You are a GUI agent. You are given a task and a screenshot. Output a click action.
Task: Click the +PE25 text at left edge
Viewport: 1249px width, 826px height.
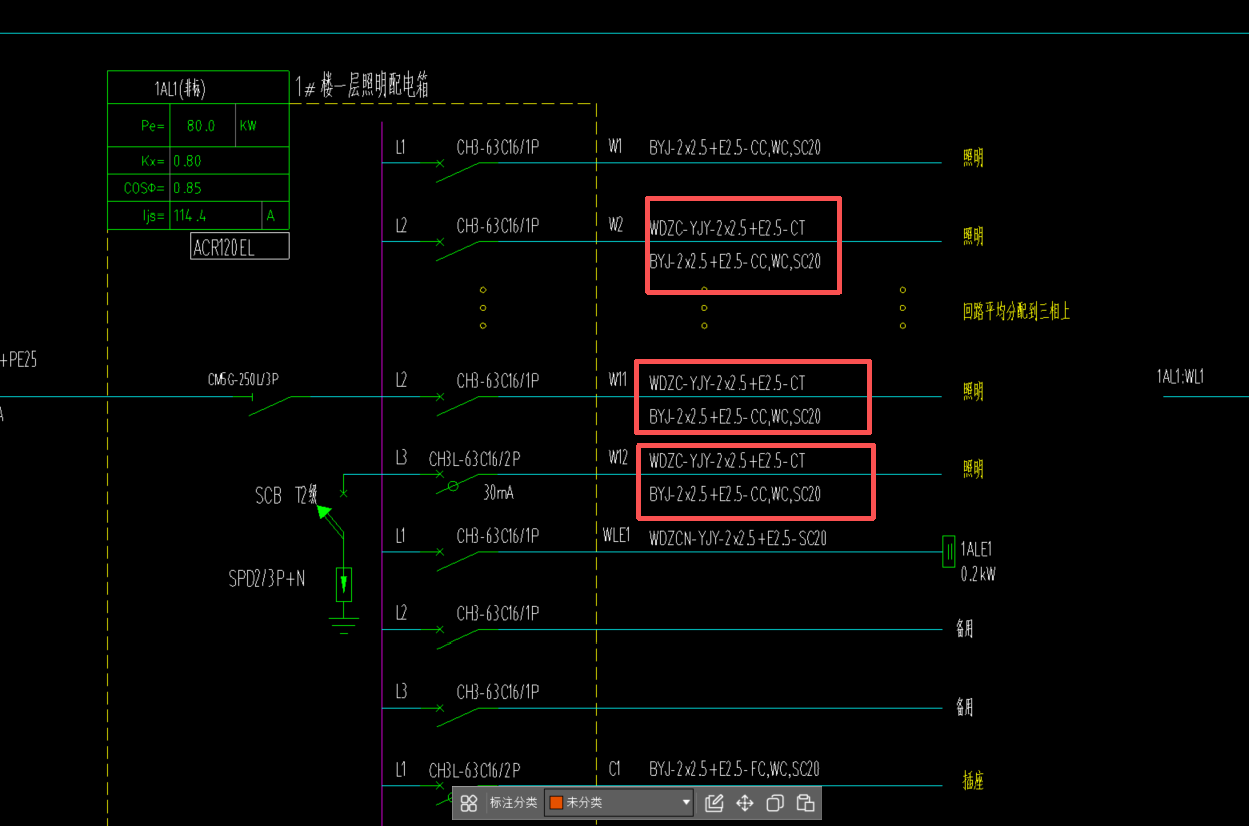18,359
